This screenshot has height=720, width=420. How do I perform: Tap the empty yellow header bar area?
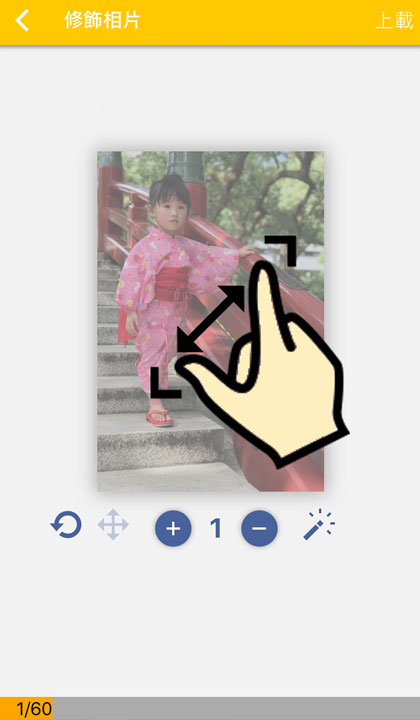(257, 22)
